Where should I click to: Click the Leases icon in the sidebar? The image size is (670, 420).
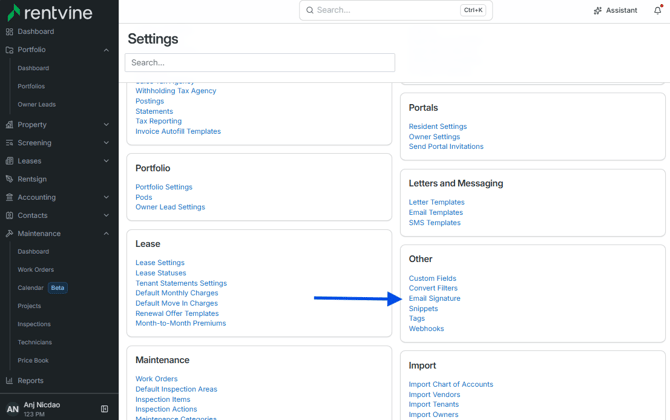pos(9,161)
